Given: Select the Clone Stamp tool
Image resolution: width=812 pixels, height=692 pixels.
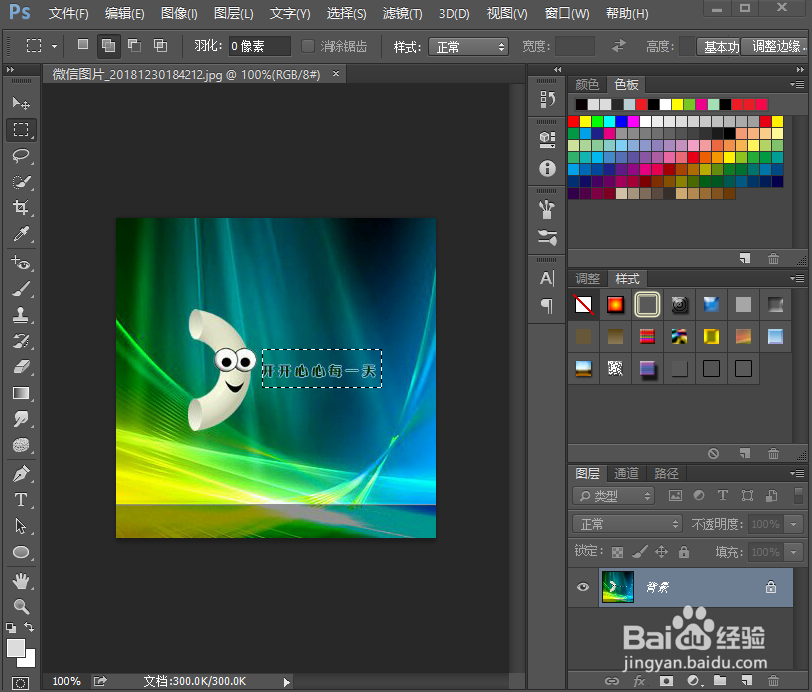Looking at the screenshot, I should tap(21, 314).
